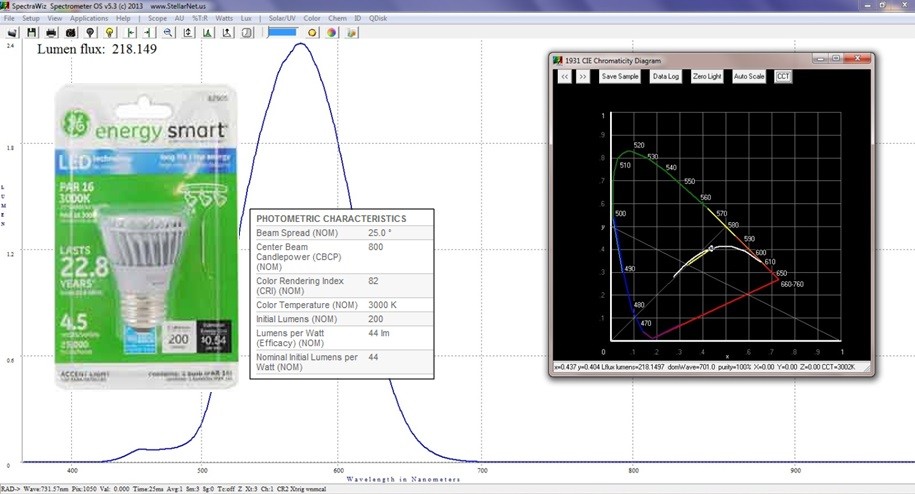This screenshot has height=494, width=915.
Task: Select AU mode in menu bar
Action: [180, 18]
